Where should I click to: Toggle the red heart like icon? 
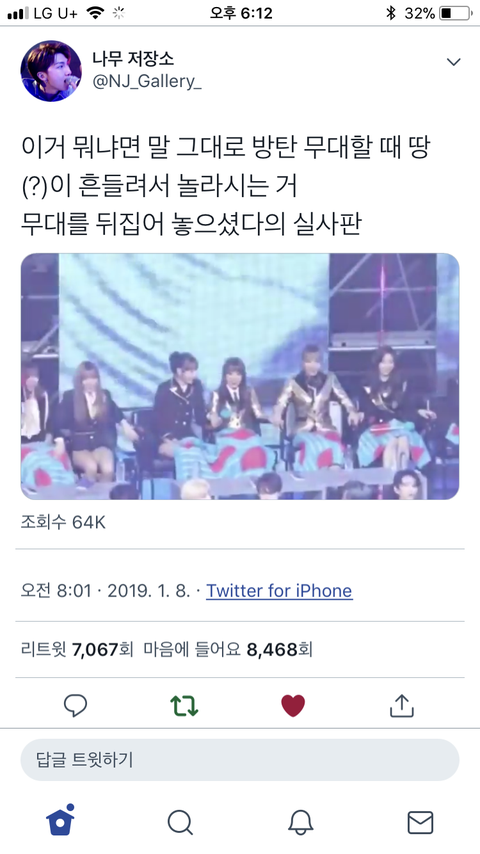click(x=293, y=706)
